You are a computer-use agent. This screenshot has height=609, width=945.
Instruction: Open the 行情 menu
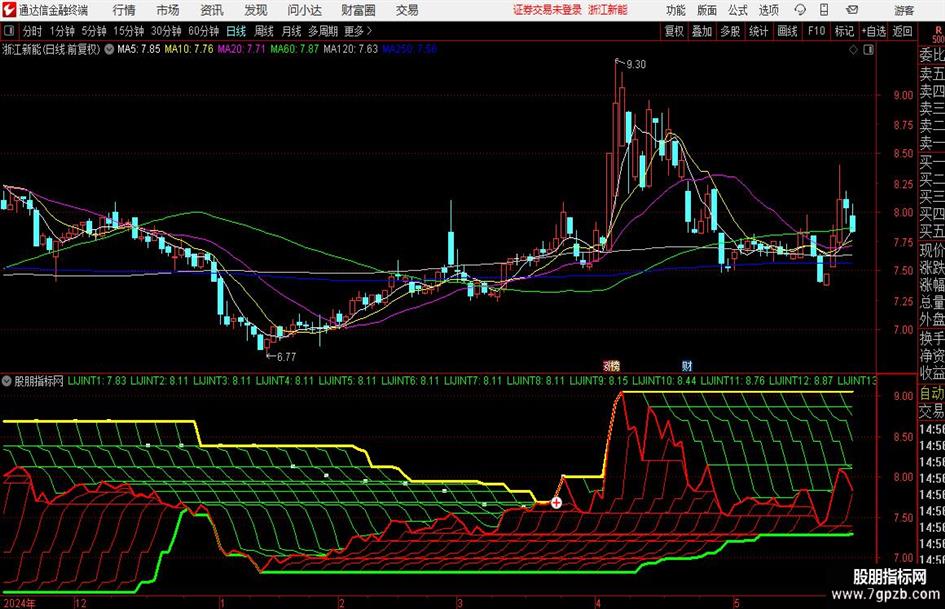pyautogui.click(x=124, y=10)
